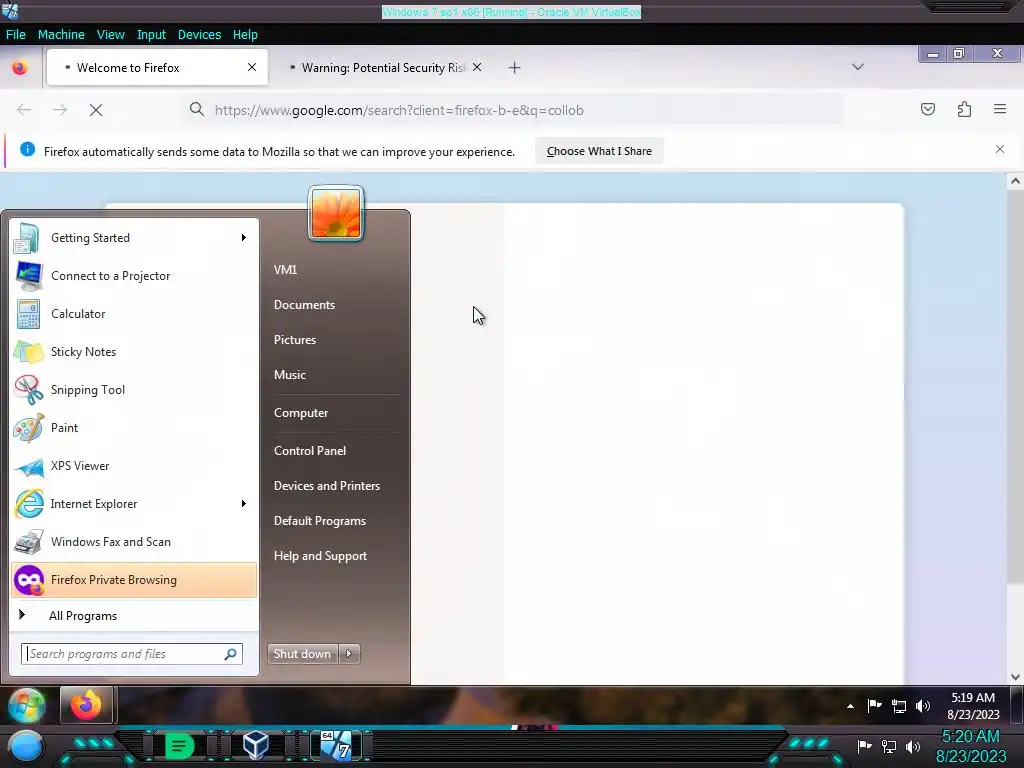
Task: Open the Firefox application hamburger menu
Action: [1000, 109]
